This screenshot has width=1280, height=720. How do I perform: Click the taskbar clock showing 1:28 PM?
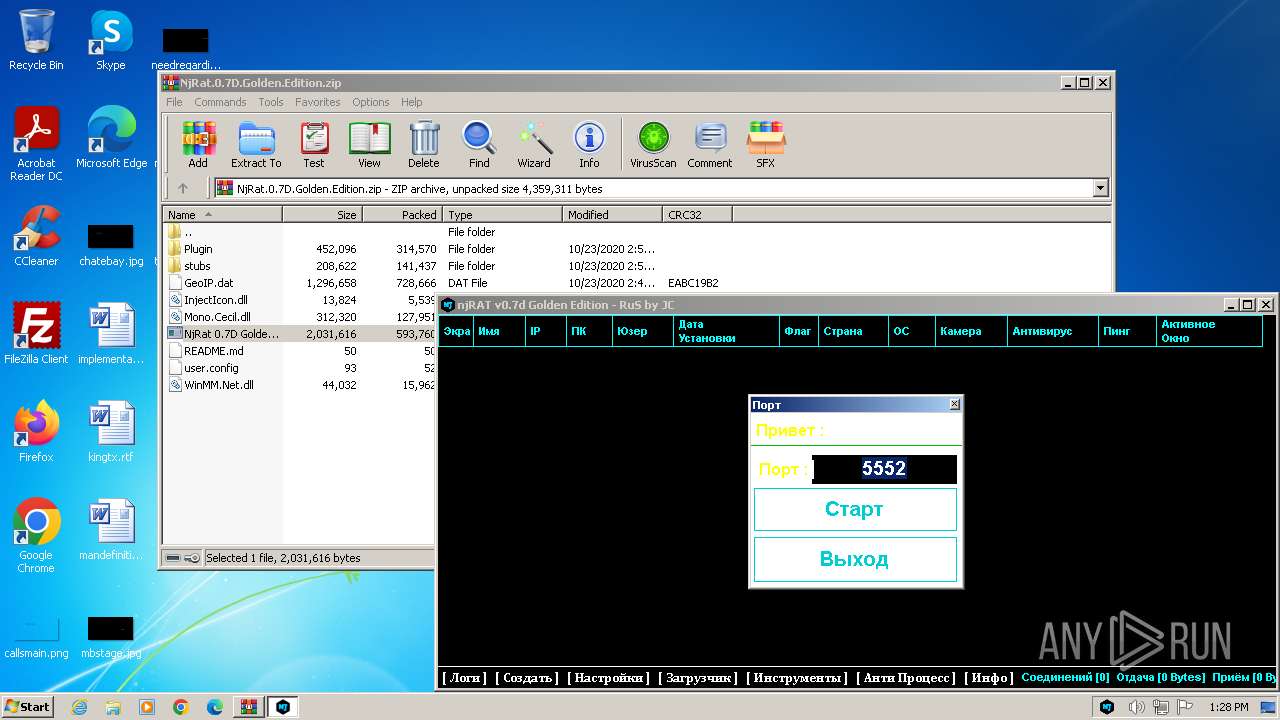coord(1228,707)
